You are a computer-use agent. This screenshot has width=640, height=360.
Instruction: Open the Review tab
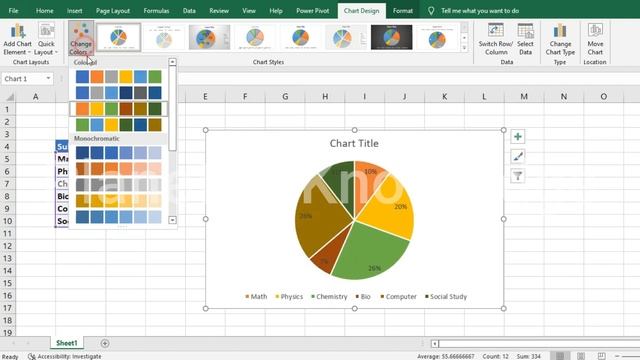(219, 11)
